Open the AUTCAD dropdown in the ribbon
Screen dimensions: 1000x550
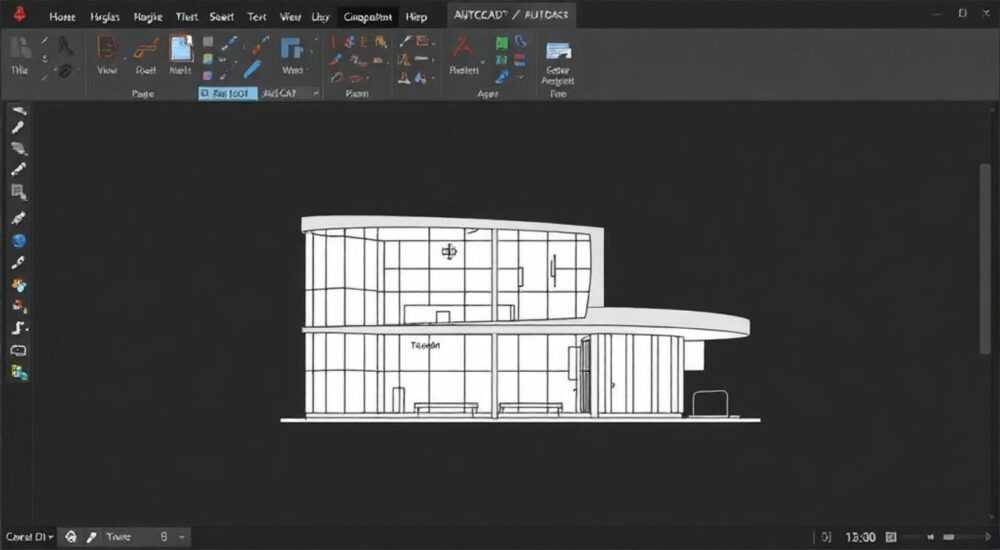coord(290,93)
